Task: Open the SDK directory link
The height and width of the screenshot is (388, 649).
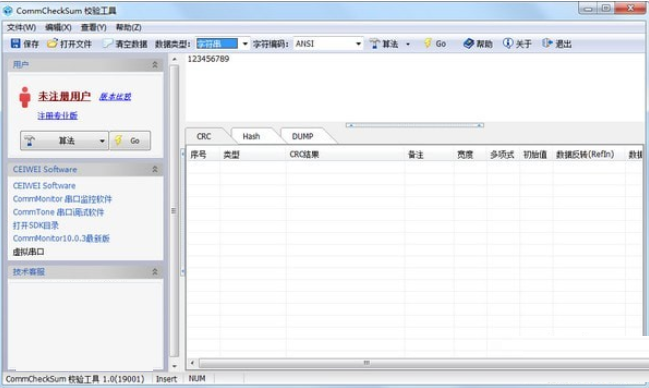Action: [36, 225]
